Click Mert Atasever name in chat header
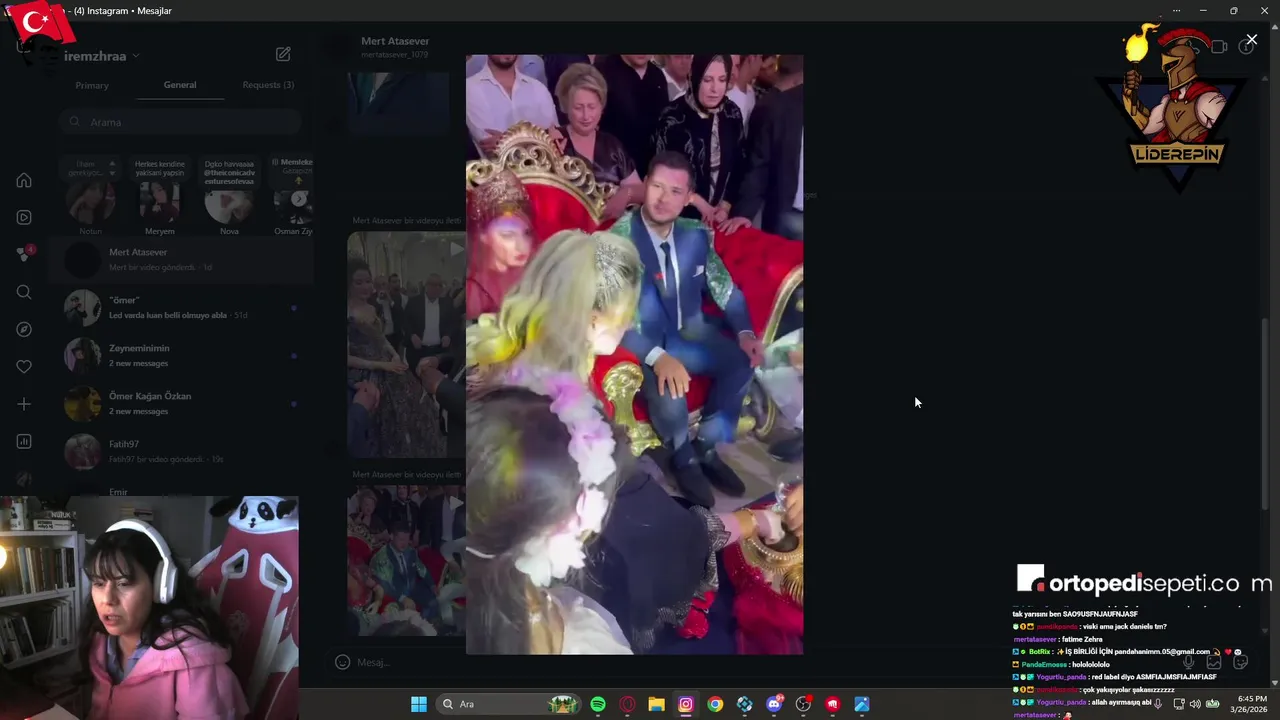1280x720 pixels. point(395,41)
